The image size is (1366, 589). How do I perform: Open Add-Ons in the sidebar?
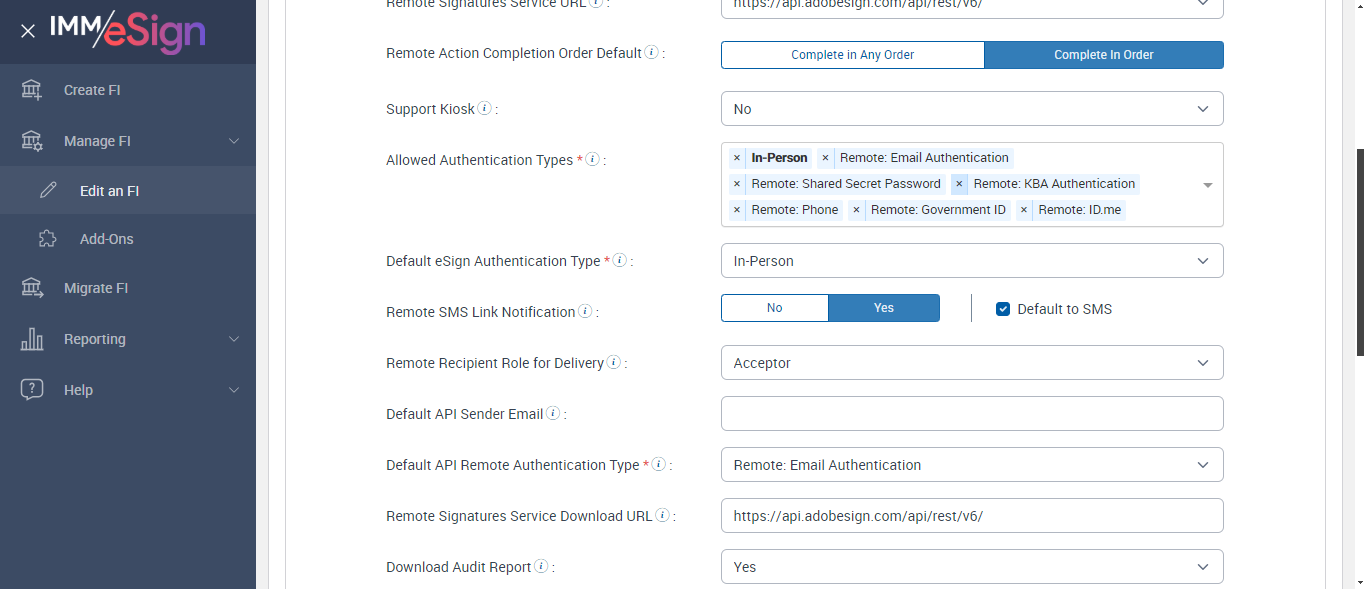(x=106, y=239)
